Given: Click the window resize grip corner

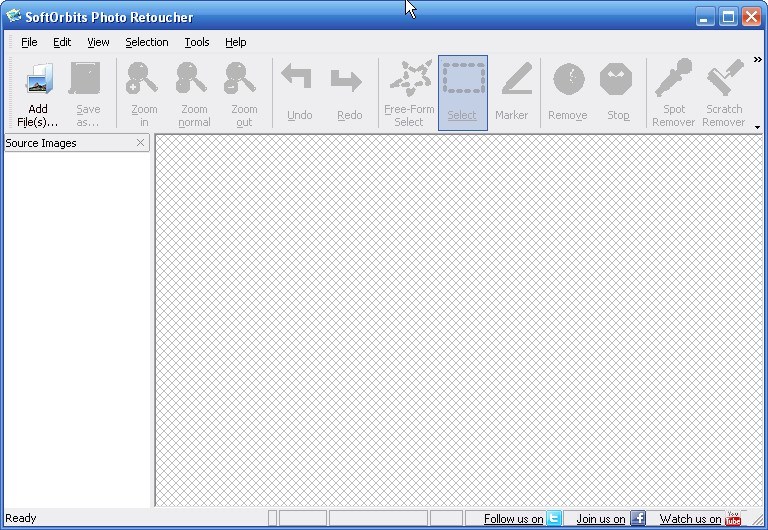Looking at the screenshot, I should [x=757, y=520].
